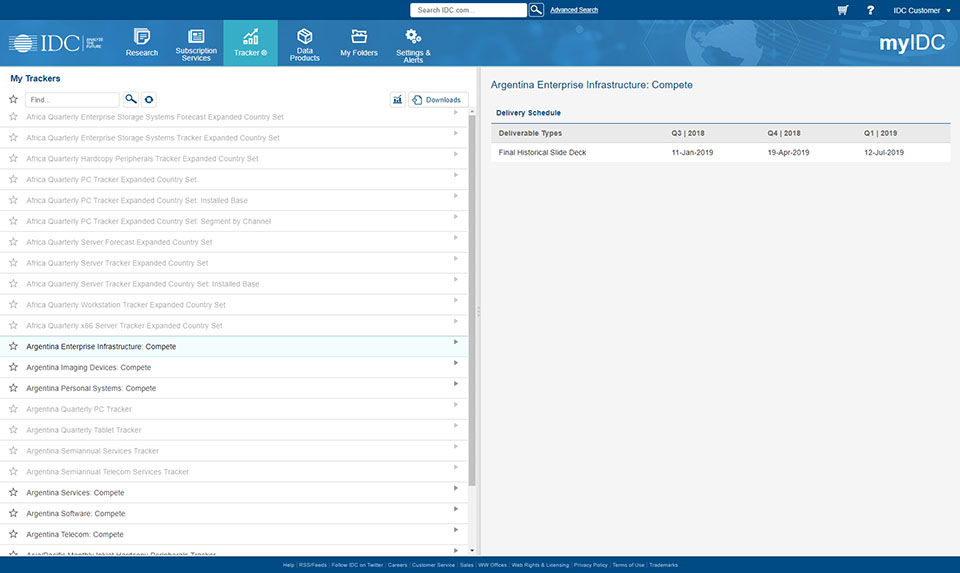The image size is (960, 573).
Task: Star Argentina Services: Compete
Action: point(13,492)
